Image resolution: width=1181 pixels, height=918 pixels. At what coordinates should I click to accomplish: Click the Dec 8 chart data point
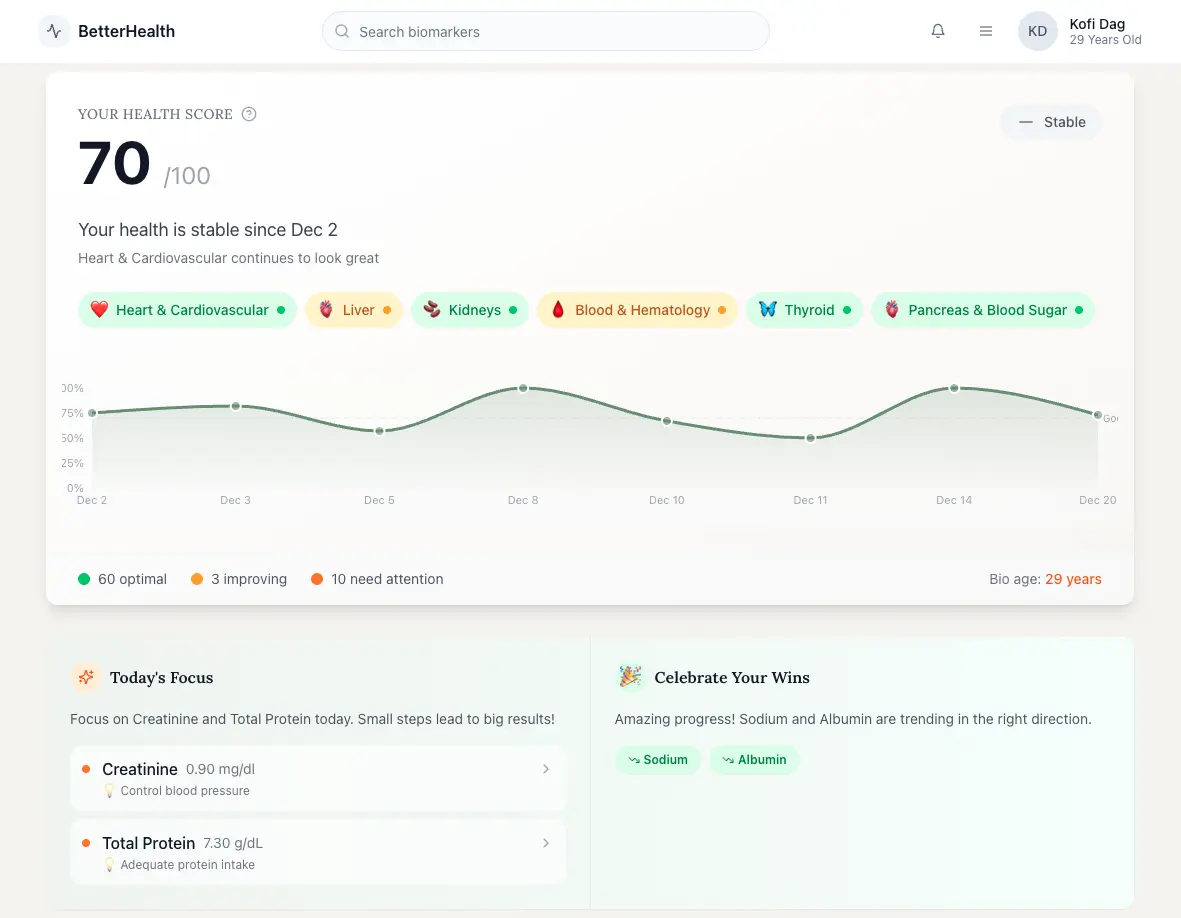(523, 388)
